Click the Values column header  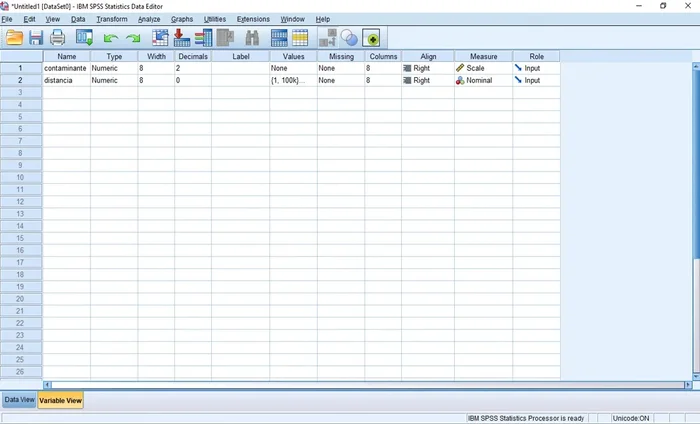[293, 56]
